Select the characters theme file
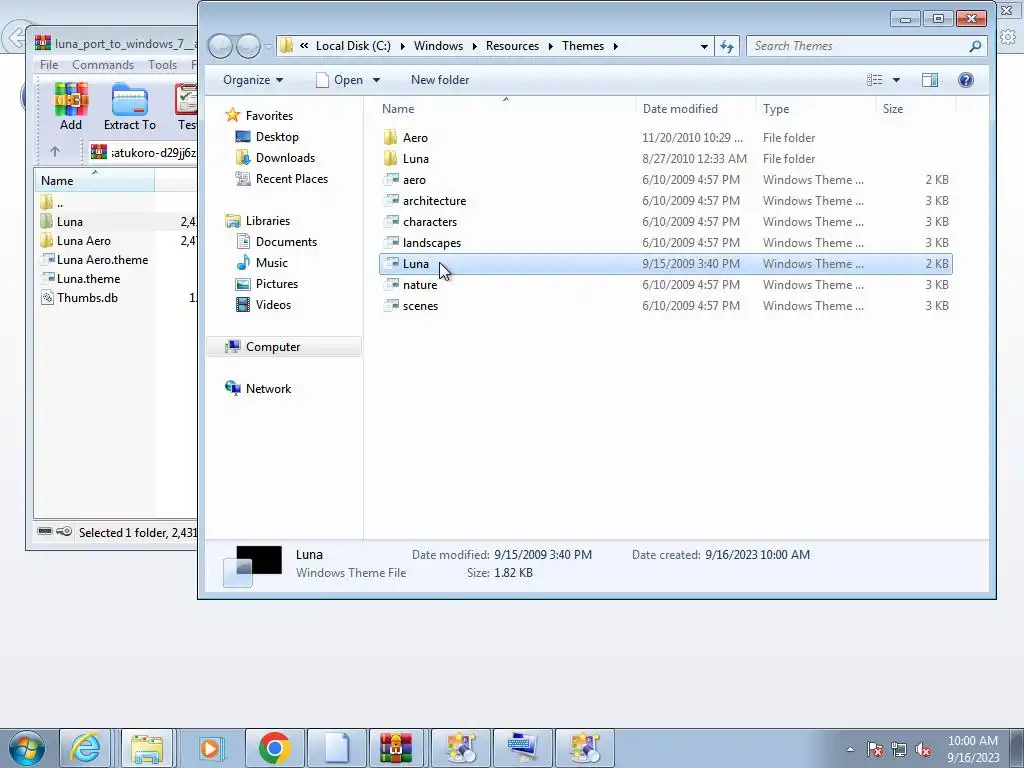 click(x=665, y=221)
